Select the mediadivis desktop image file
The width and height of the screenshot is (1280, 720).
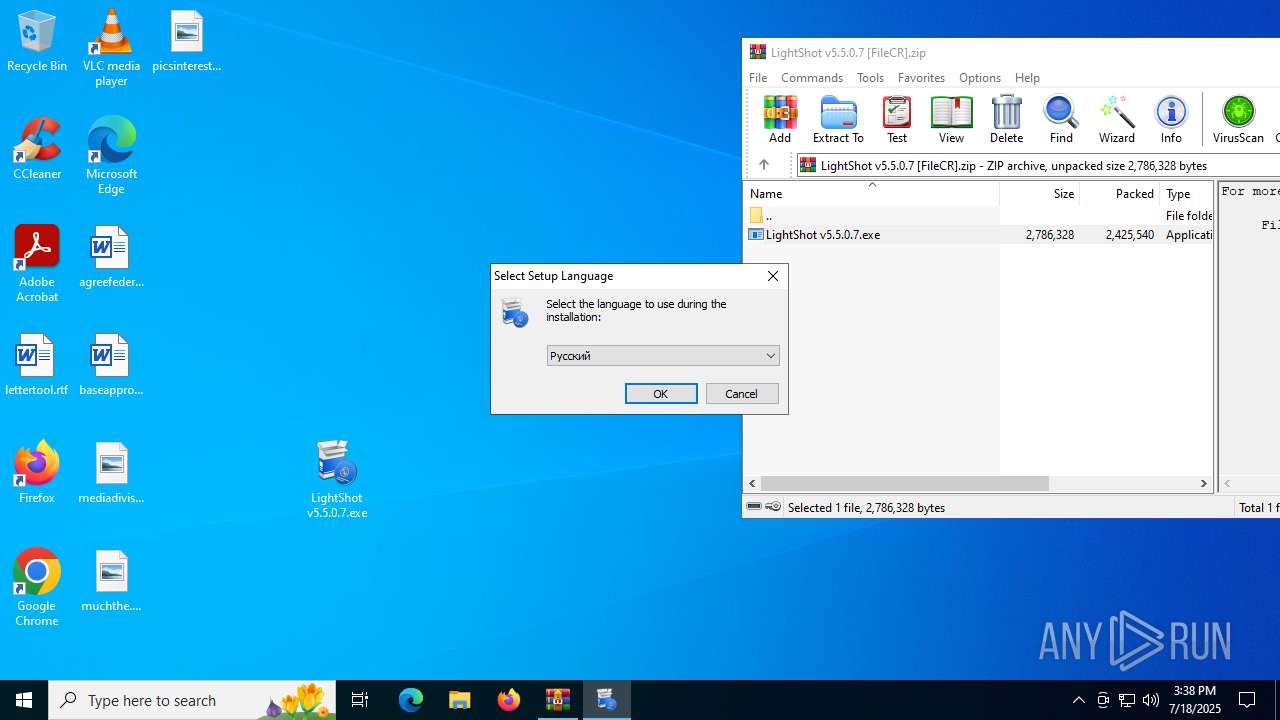(111, 473)
